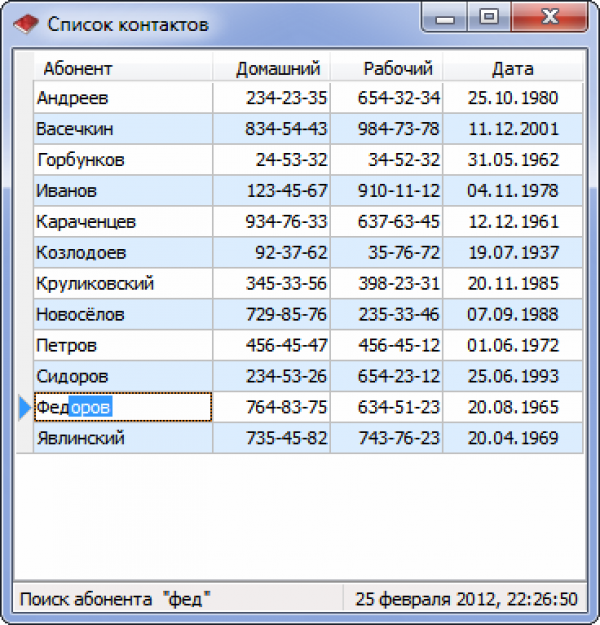Select the Иванов cell

123,191
